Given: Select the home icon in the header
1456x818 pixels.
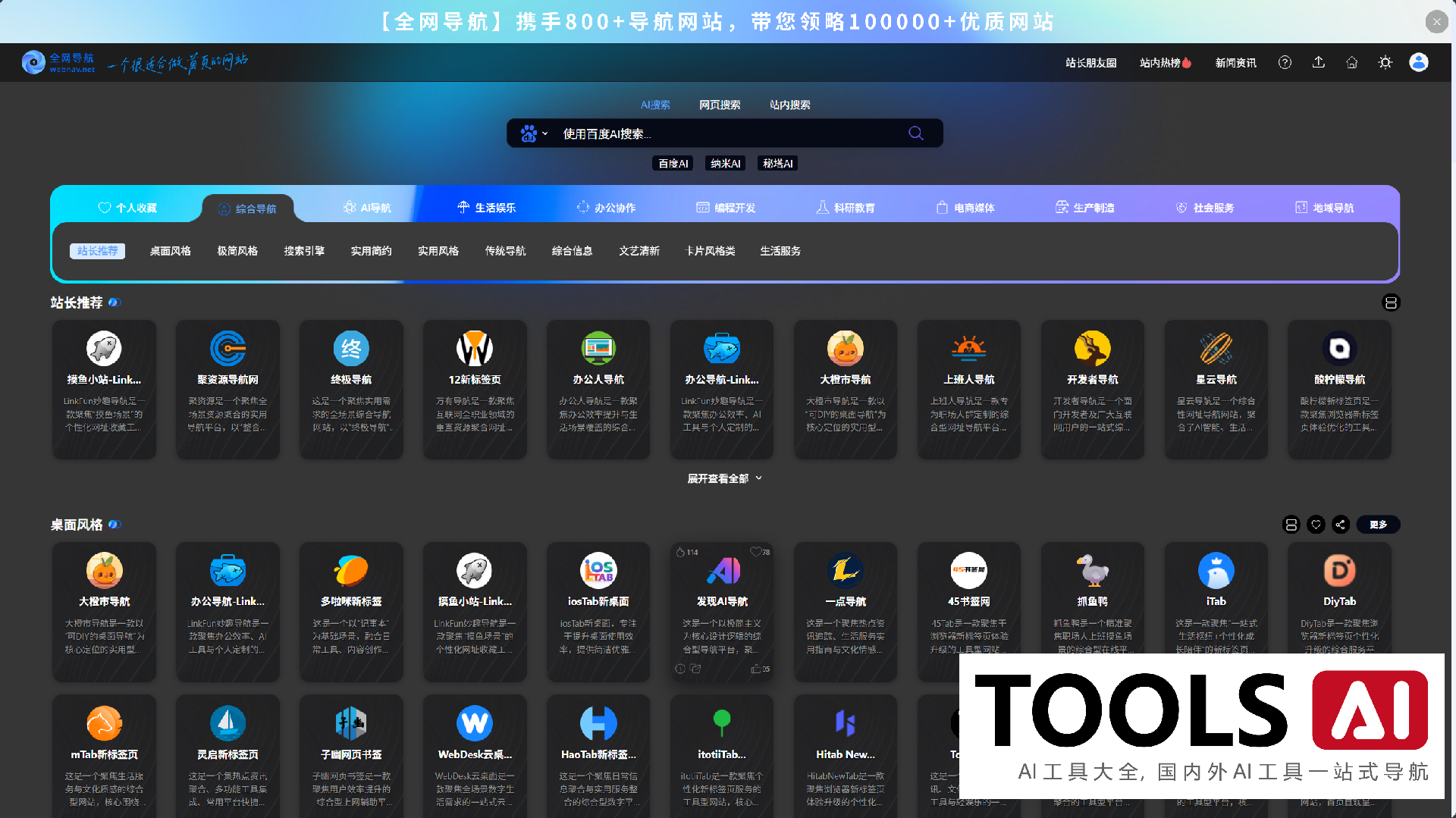Looking at the screenshot, I should pos(1351,62).
